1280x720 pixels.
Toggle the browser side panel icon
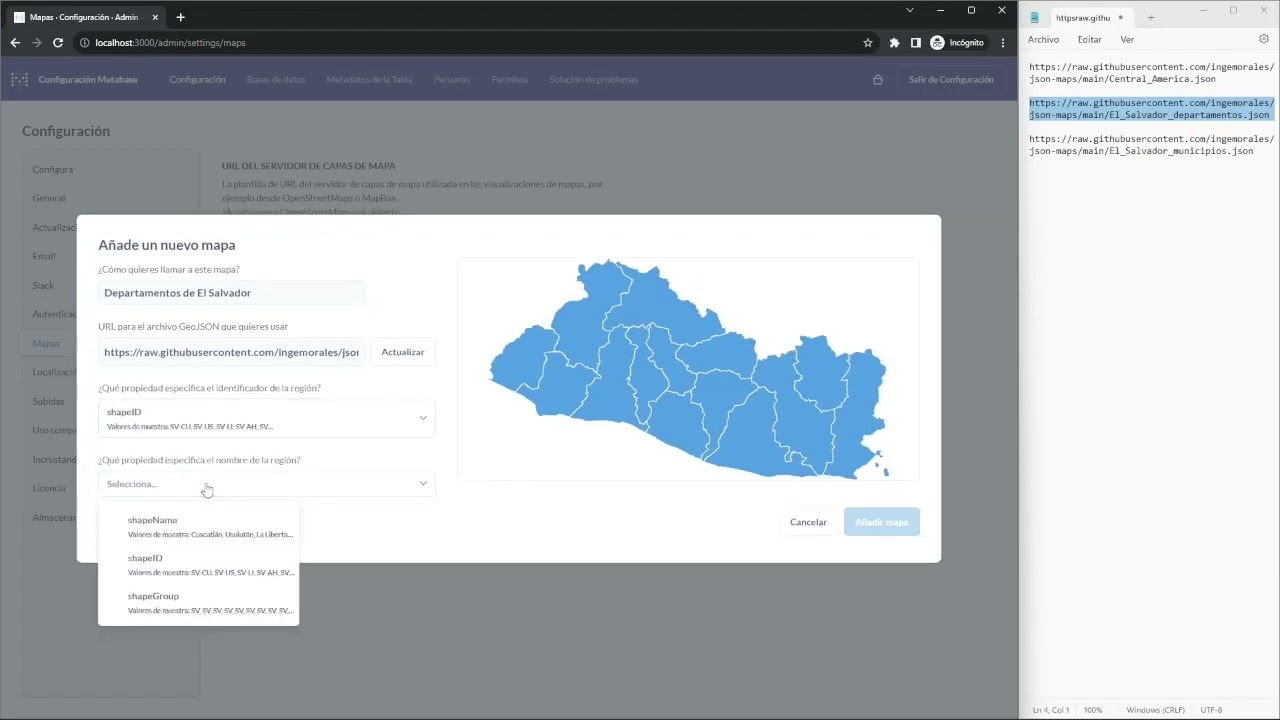click(x=915, y=43)
